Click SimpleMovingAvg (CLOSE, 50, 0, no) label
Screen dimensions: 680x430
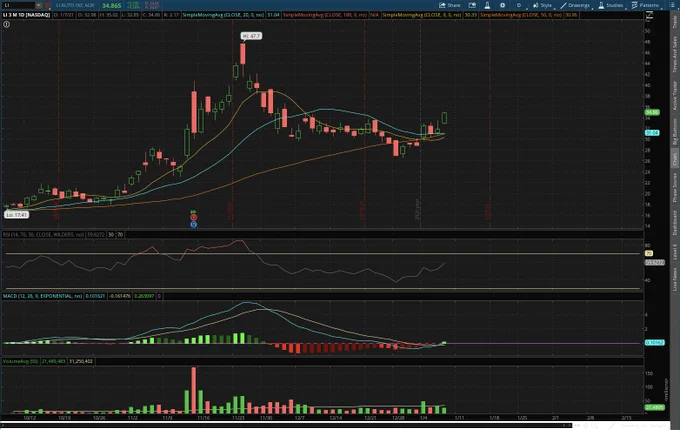tap(520, 15)
